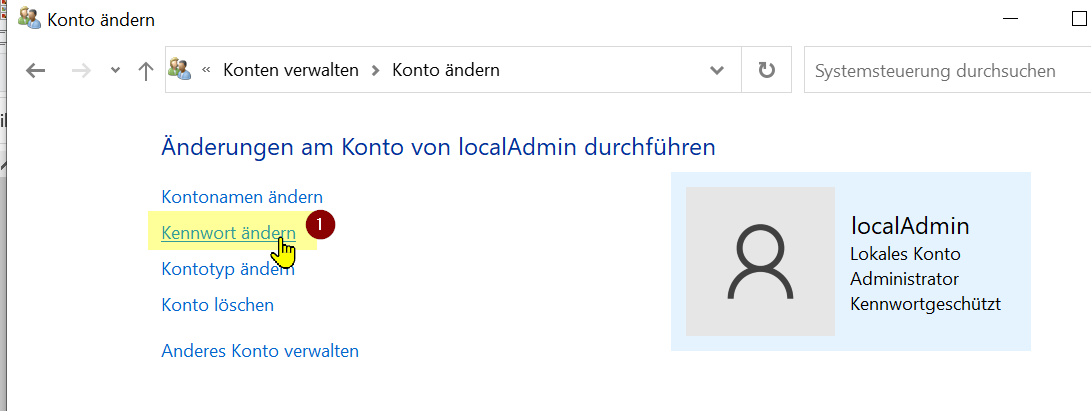Go back with the back arrow
The height and width of the screenshot is (411, 1091).
click(x=36, y=71)
